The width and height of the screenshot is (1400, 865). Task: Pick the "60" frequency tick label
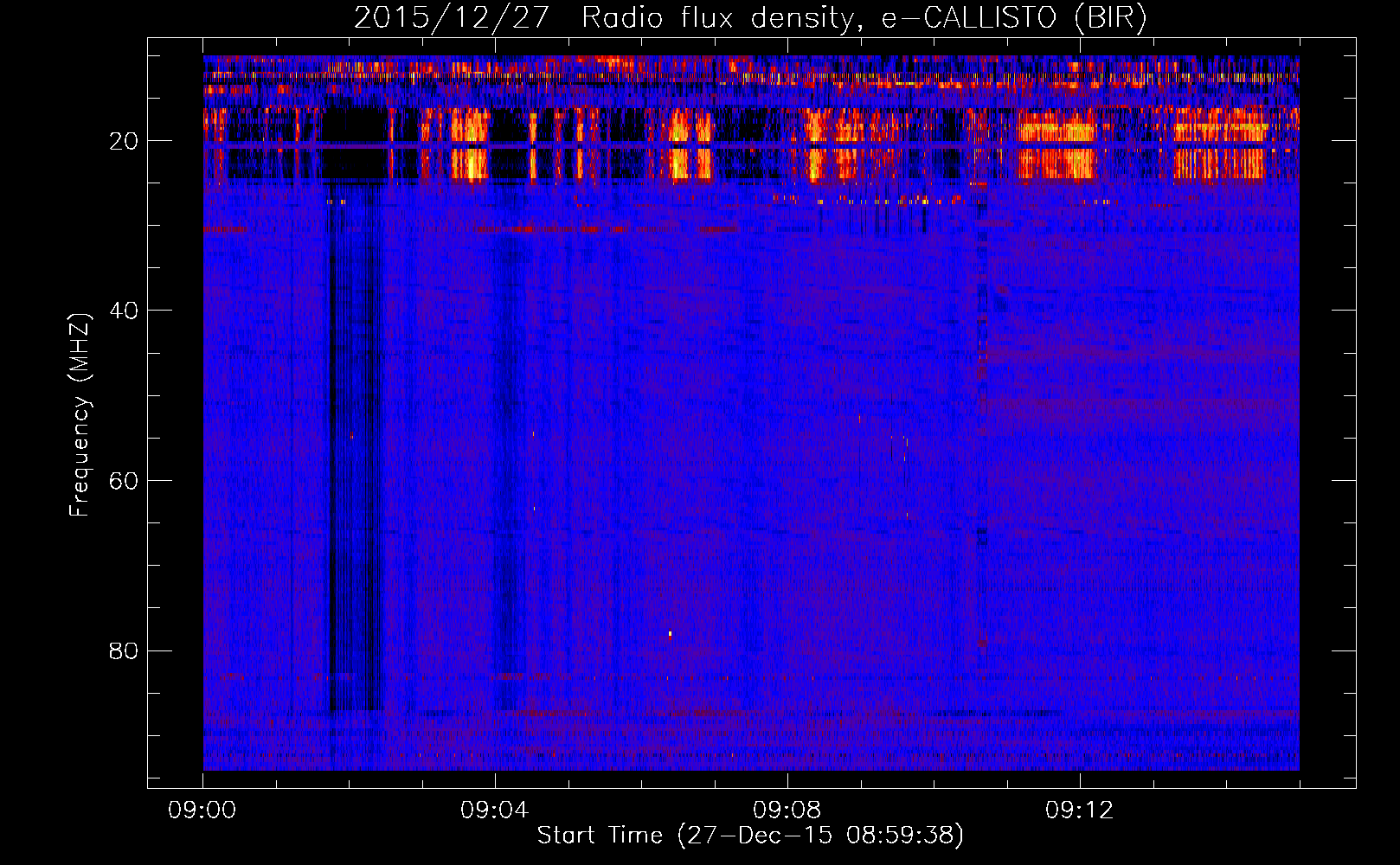[x=125, y=481]
